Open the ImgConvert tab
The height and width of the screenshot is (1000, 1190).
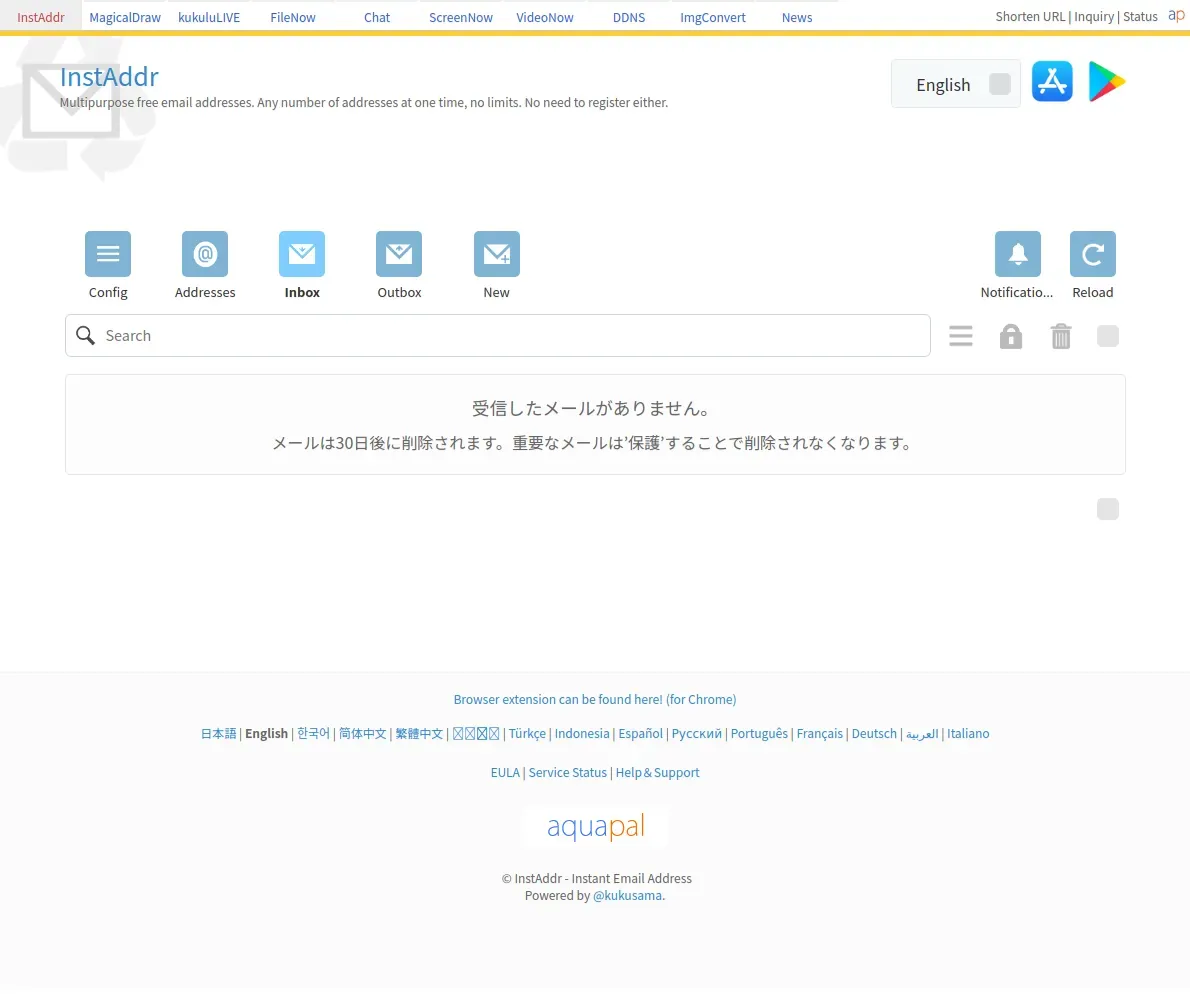click(x=713, y=17)
